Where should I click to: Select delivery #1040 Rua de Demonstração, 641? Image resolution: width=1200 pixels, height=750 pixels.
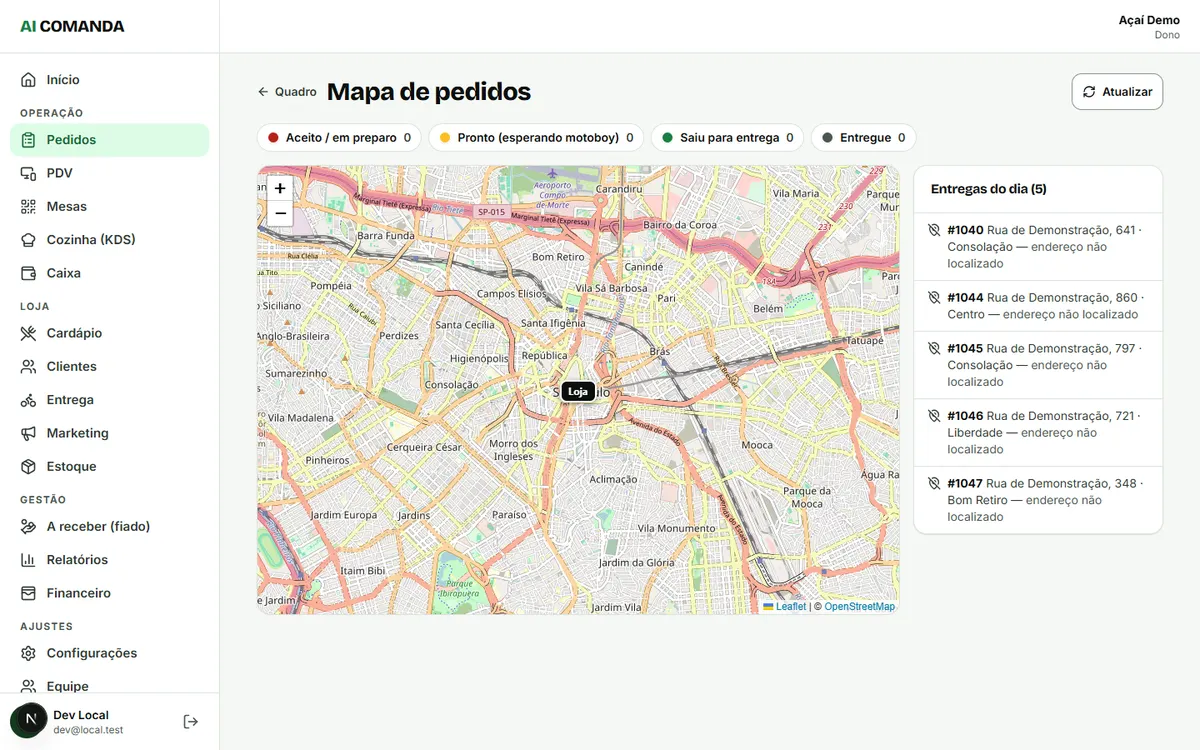coord(1038,247)
